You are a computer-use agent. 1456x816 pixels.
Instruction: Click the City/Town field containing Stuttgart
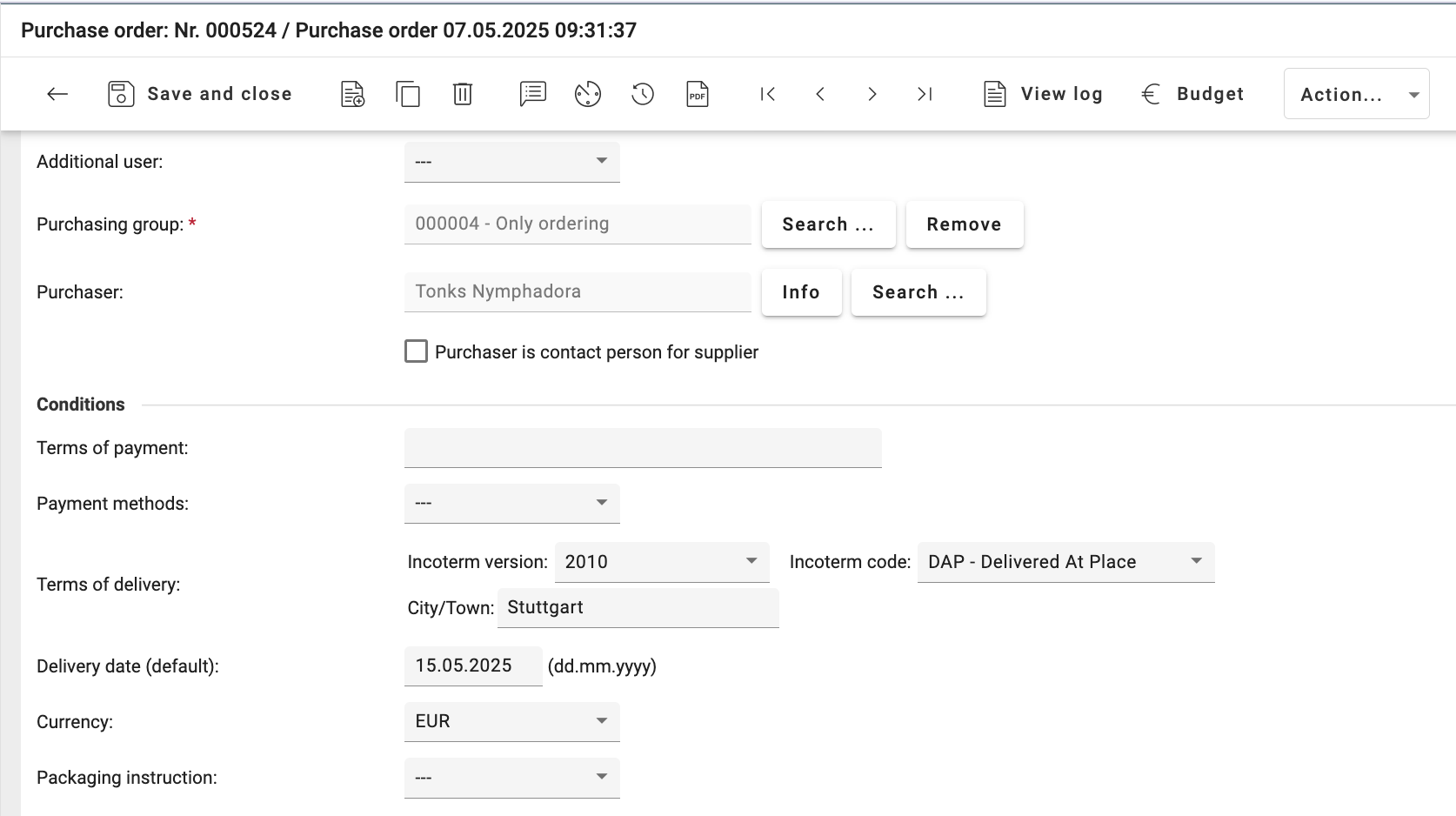click(x=638, y=607)
